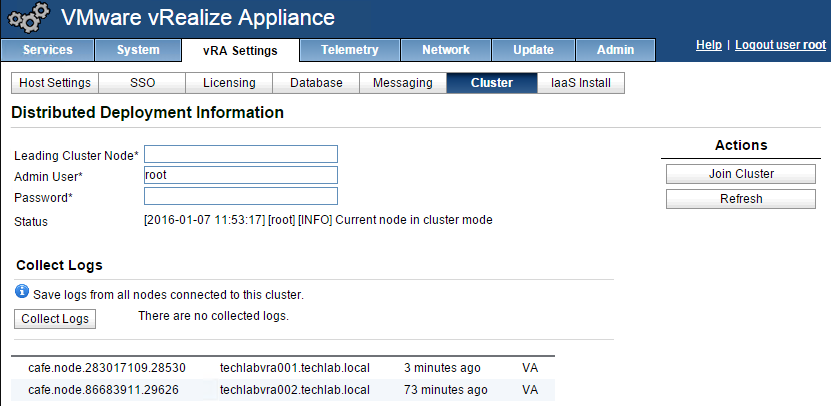Open the IaaS Install sub-tab

tap(581, 83)
